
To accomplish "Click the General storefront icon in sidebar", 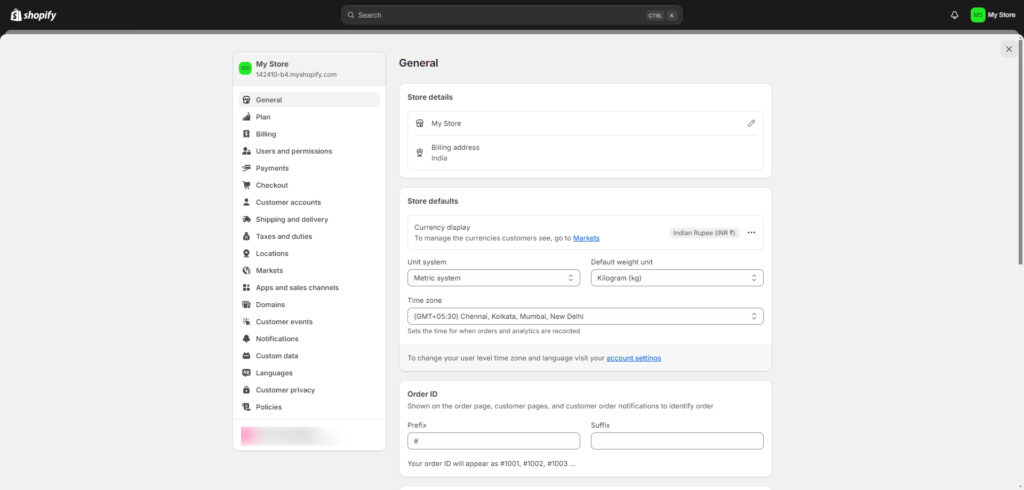I will [x=246, y=100].
